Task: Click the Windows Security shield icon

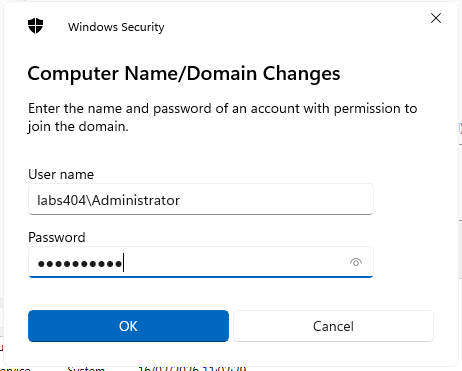Action: click(x=35, y=26)
